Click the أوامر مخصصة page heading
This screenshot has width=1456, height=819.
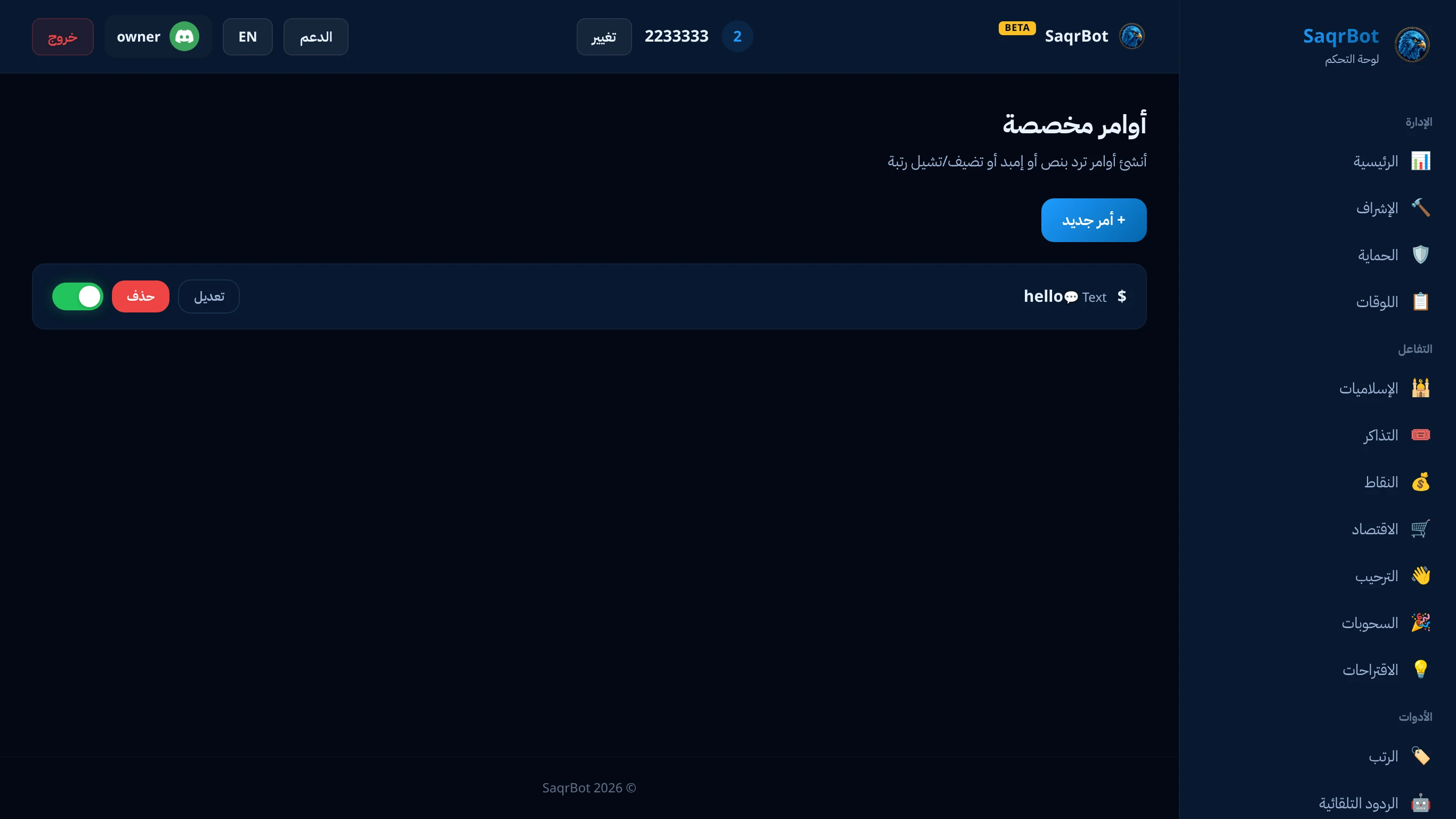click(1074, 124)
